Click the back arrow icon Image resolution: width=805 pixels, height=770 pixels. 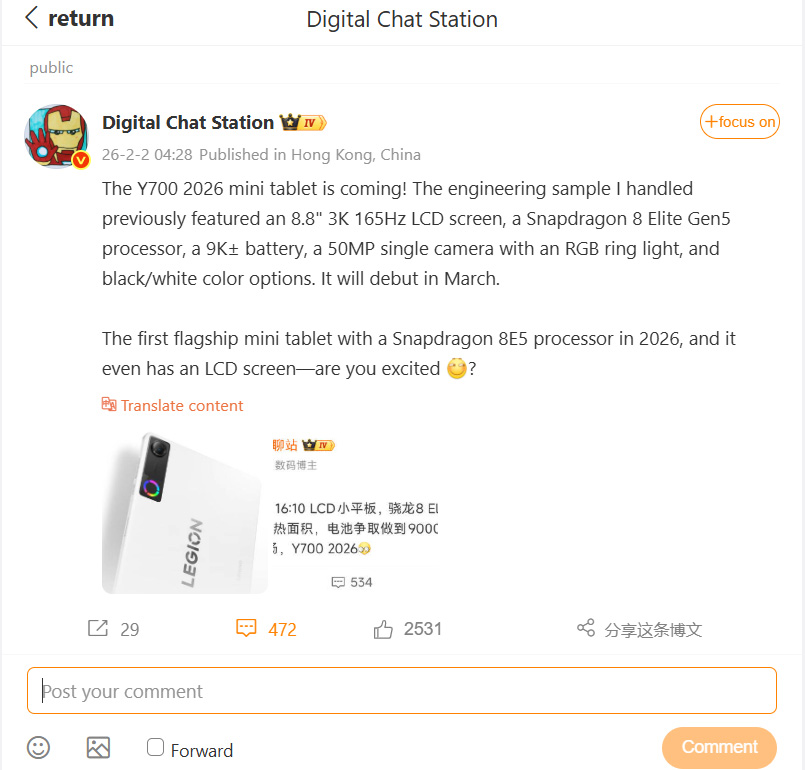coord(32,18)
